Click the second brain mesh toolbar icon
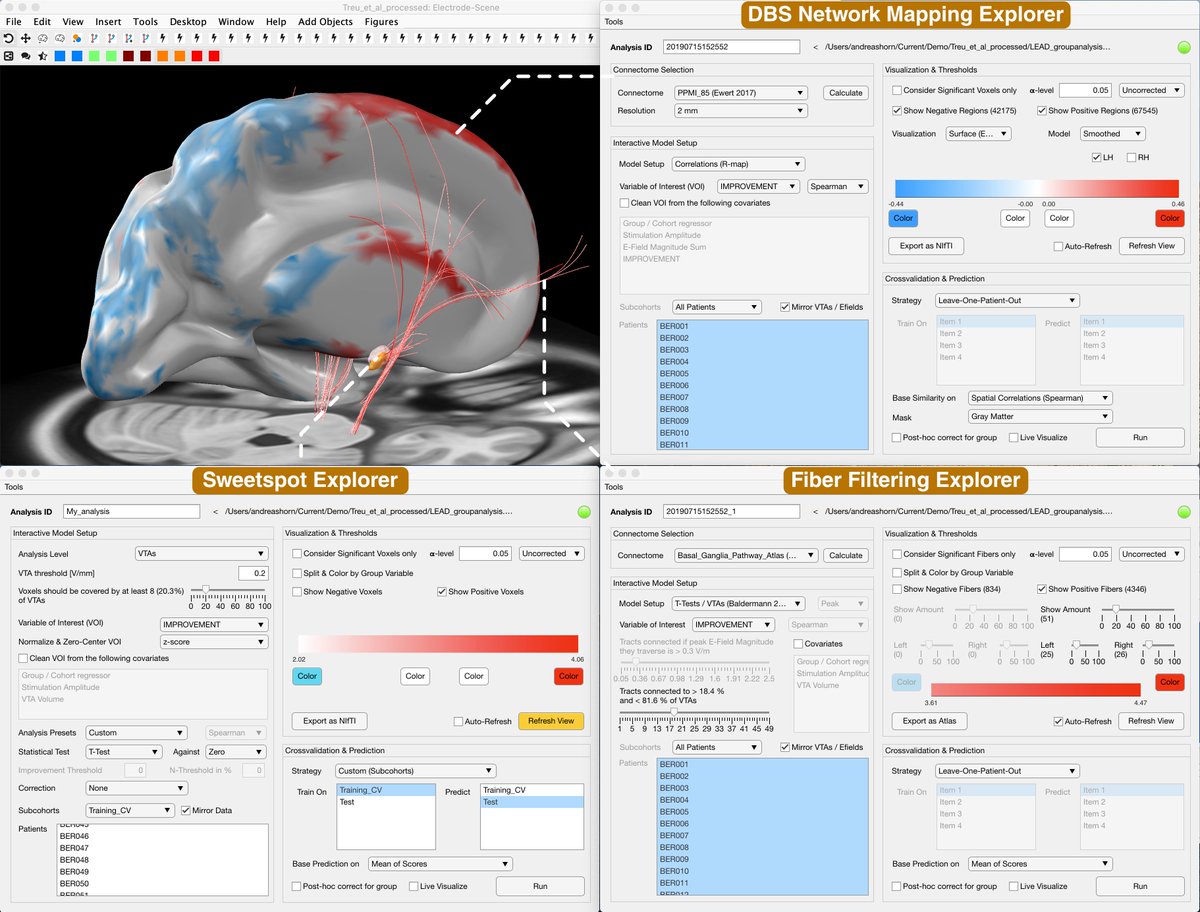1200x912 pixels. [60, 38]
